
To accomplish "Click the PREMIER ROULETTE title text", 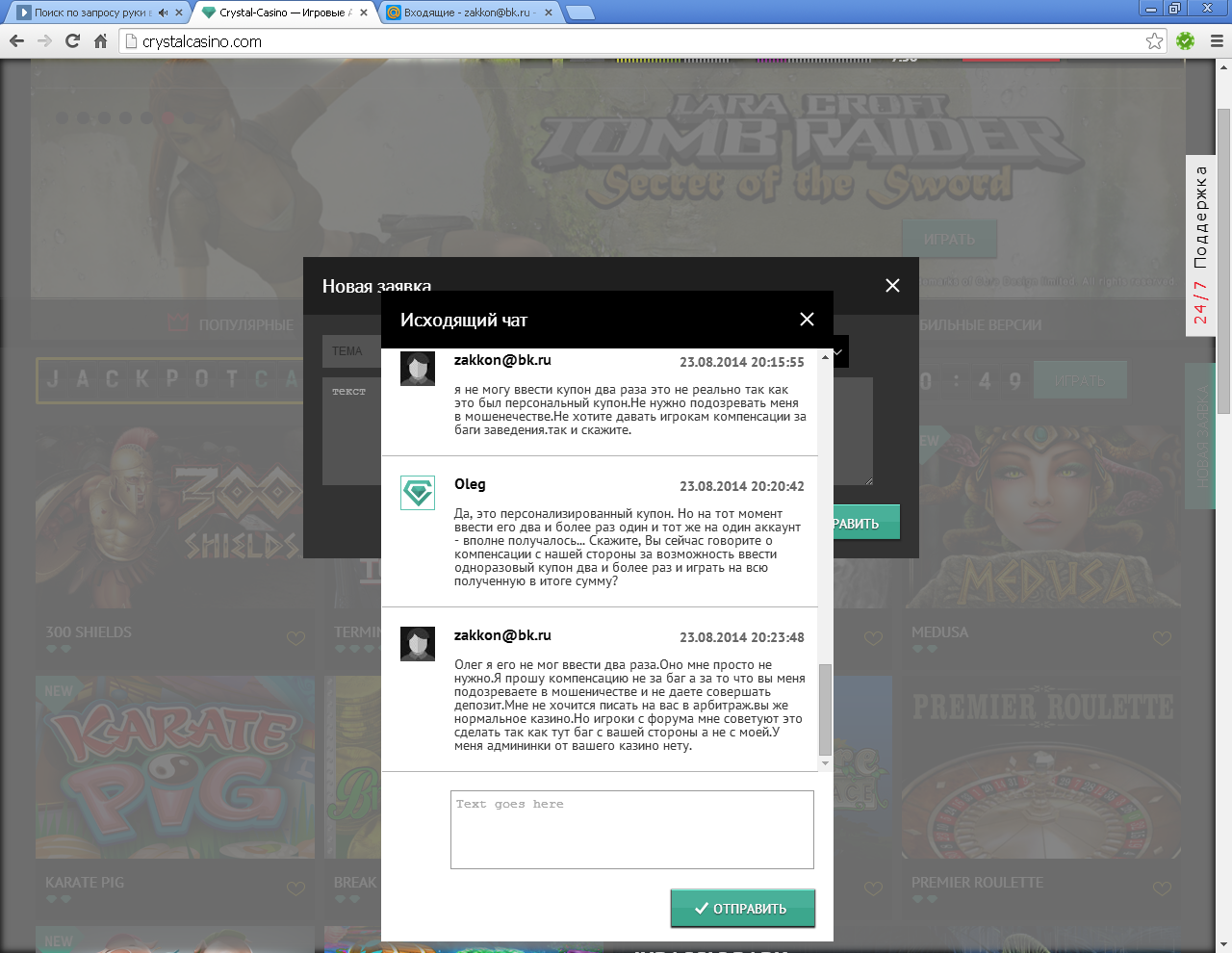I will tap(977, 883).
